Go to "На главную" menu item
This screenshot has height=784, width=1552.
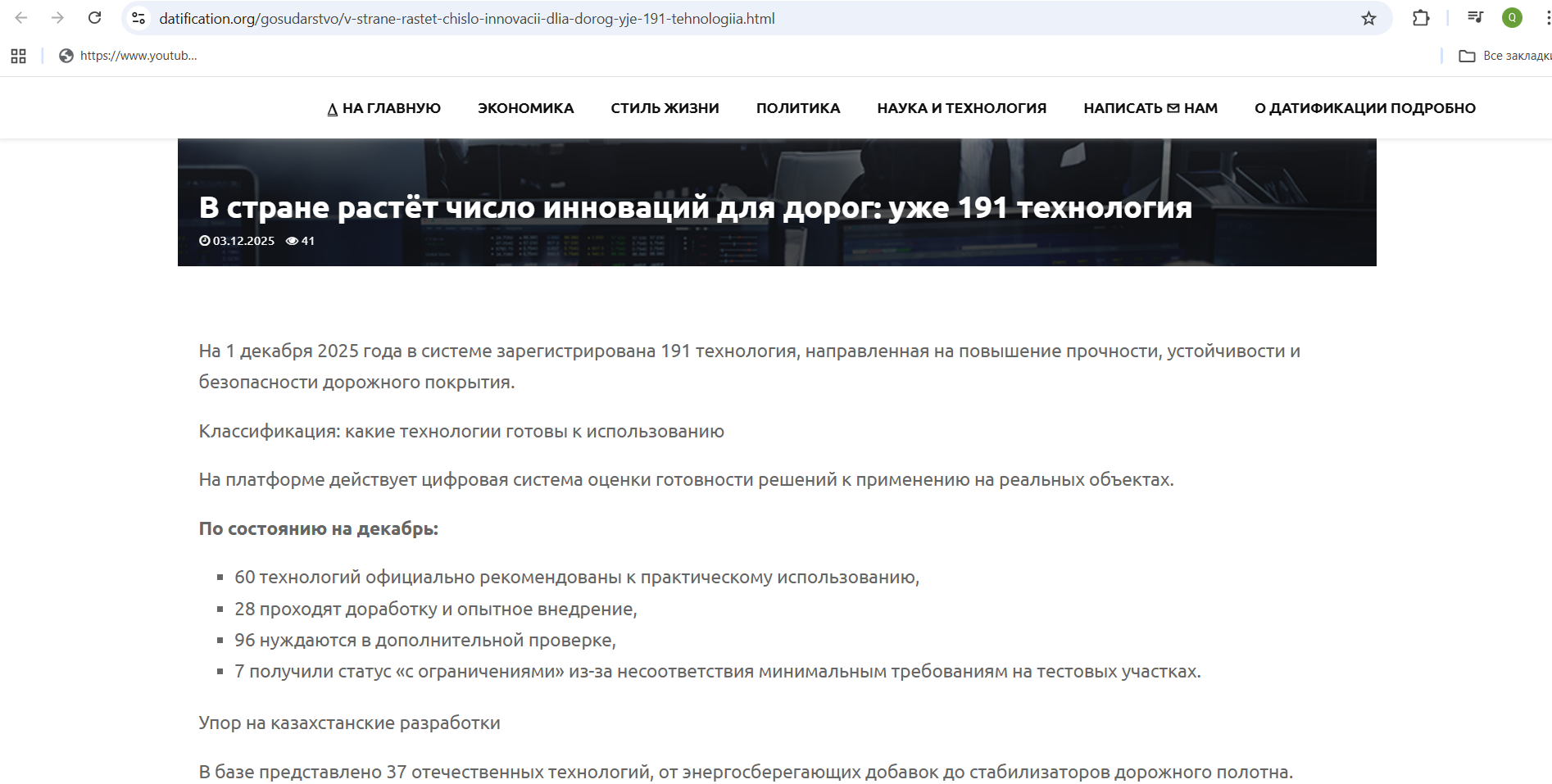383,108
